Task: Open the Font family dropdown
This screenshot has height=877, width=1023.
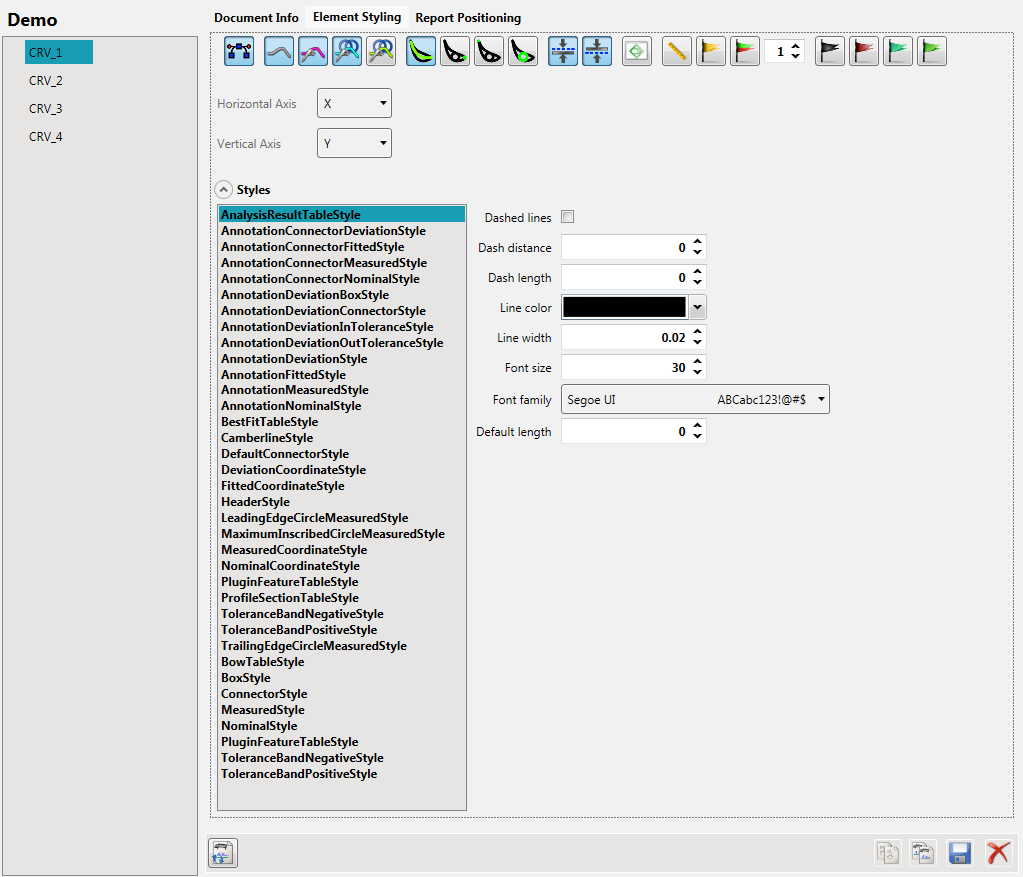Action: (695, 400)
